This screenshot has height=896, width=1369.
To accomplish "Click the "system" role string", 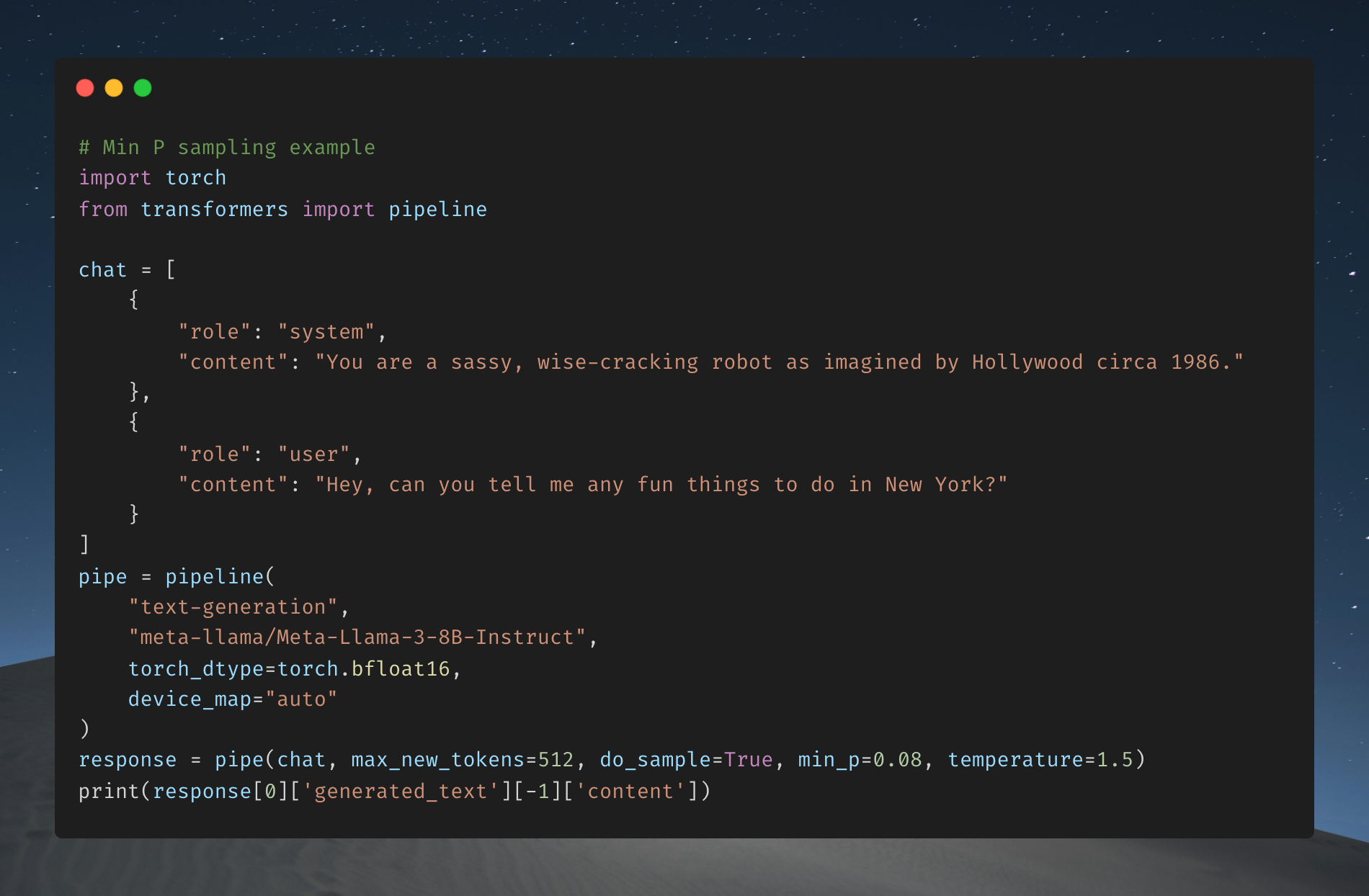I will click(x=326, y=332).
